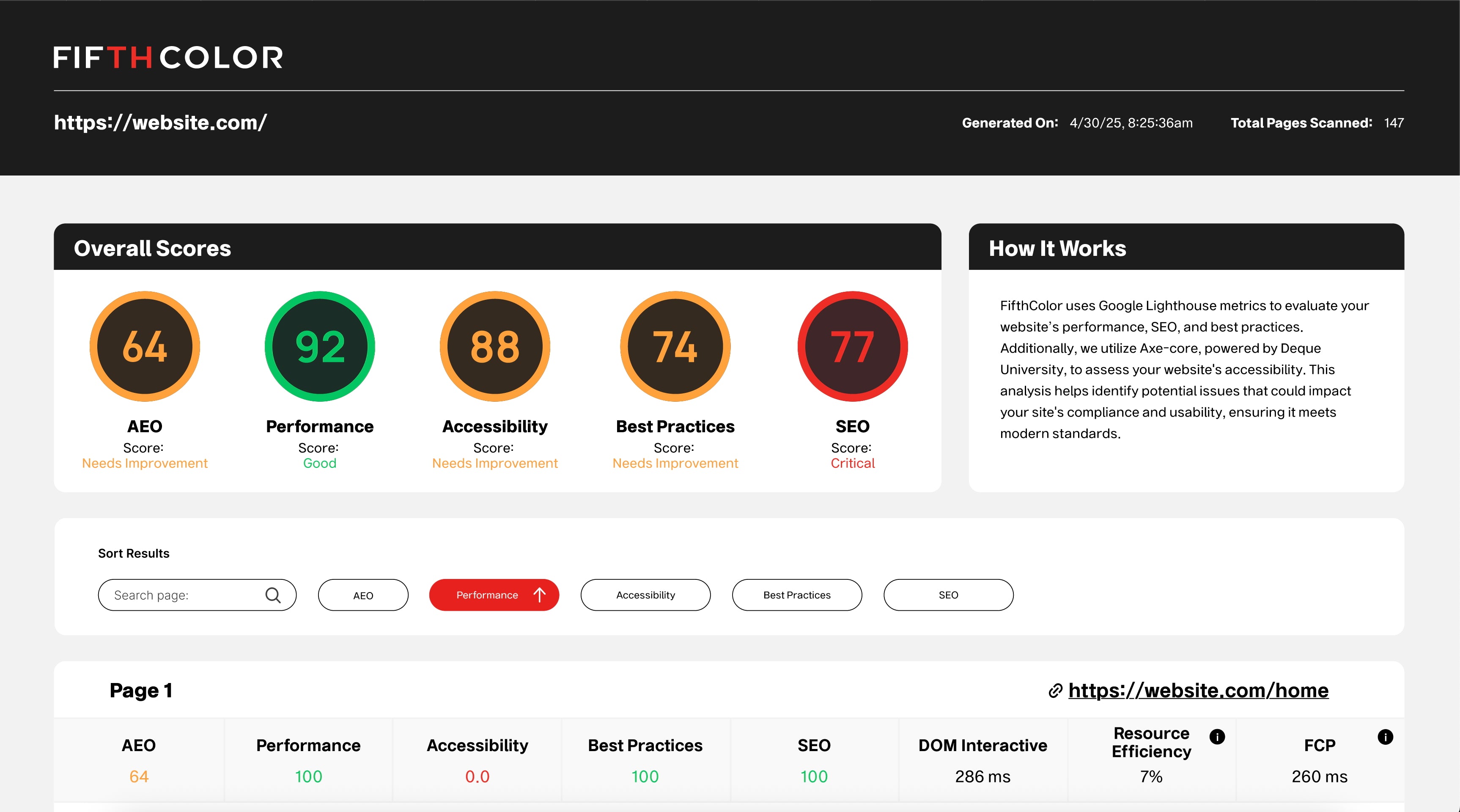Click the DOM Interactive column header

(983, 745)
